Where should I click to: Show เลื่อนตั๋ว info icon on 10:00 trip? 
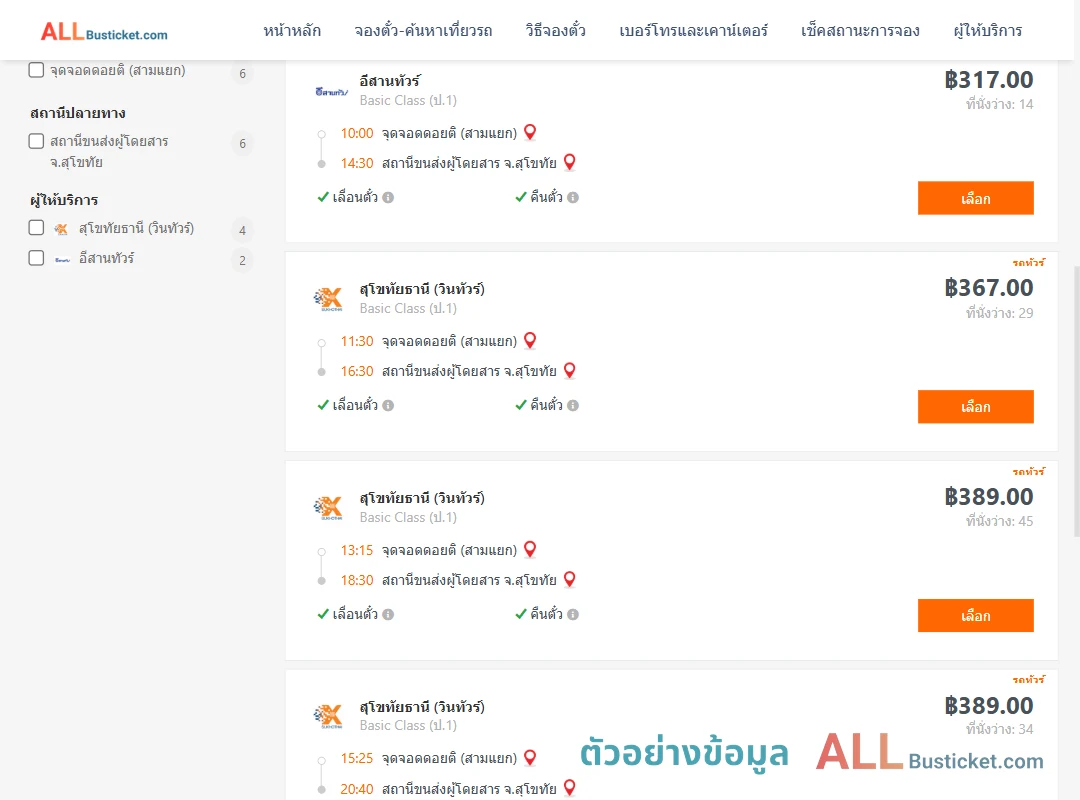pyautogui.click(x=388, y=198)
